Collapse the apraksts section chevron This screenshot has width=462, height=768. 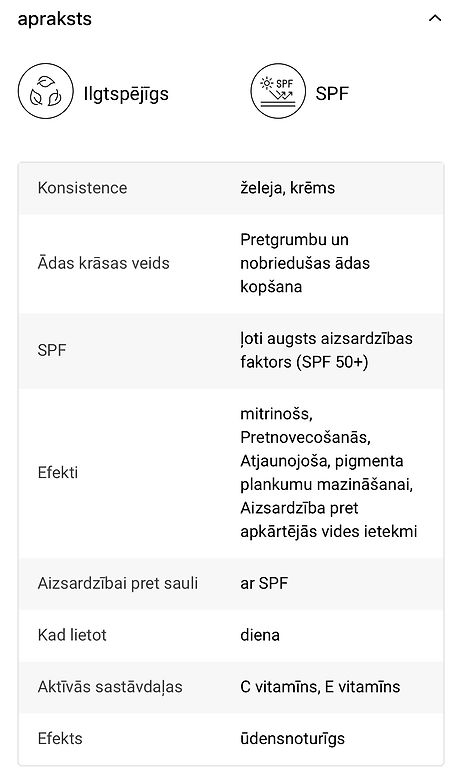pos(435,19)
